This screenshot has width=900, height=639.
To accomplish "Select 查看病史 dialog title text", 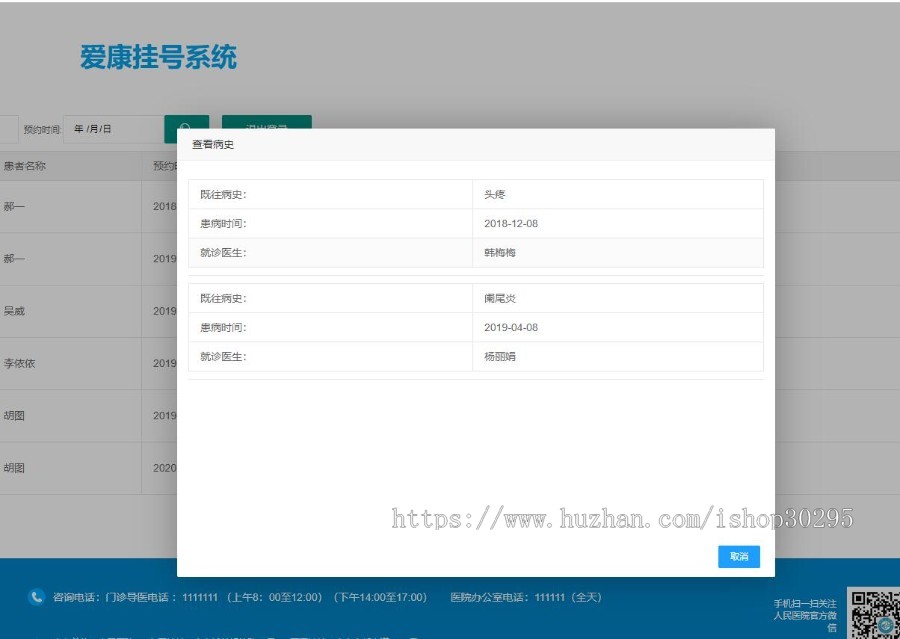I will (213, 144).
